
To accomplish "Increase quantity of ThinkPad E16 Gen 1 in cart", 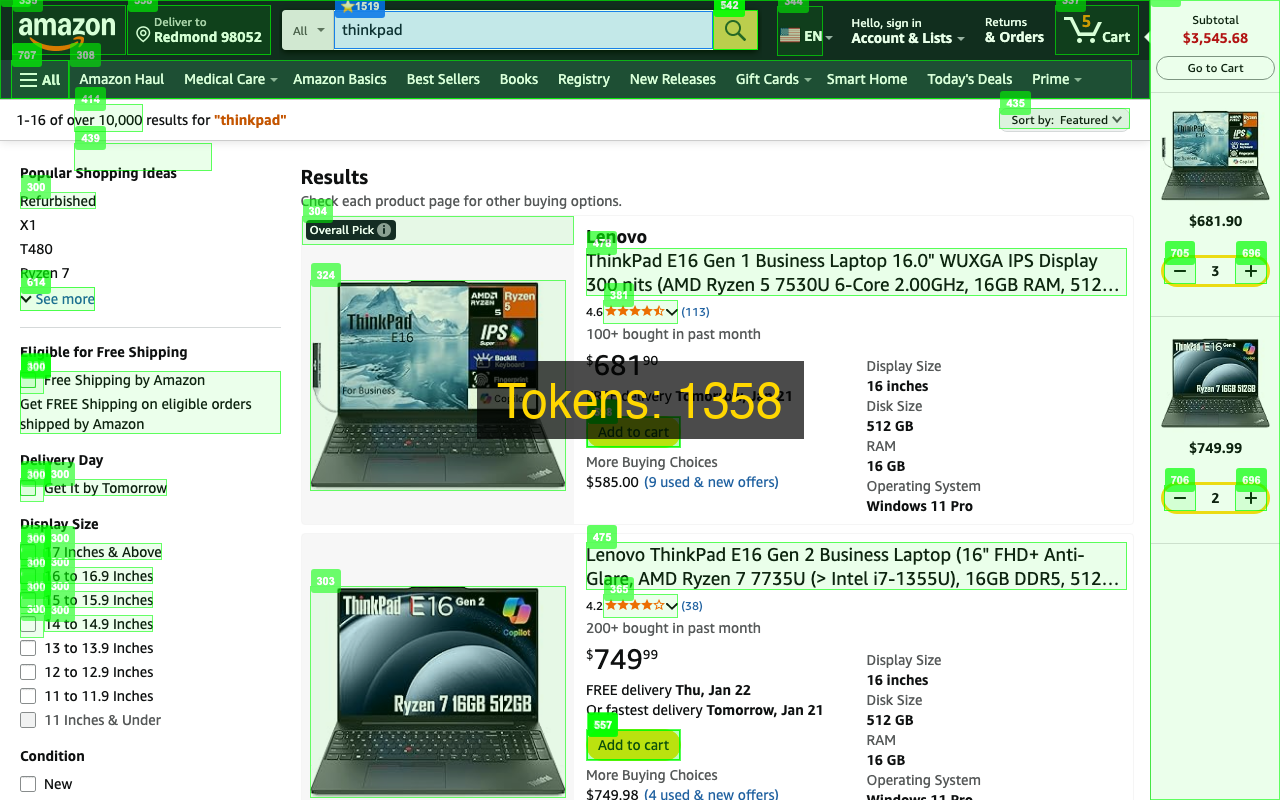I will (x=1251, y=271).
